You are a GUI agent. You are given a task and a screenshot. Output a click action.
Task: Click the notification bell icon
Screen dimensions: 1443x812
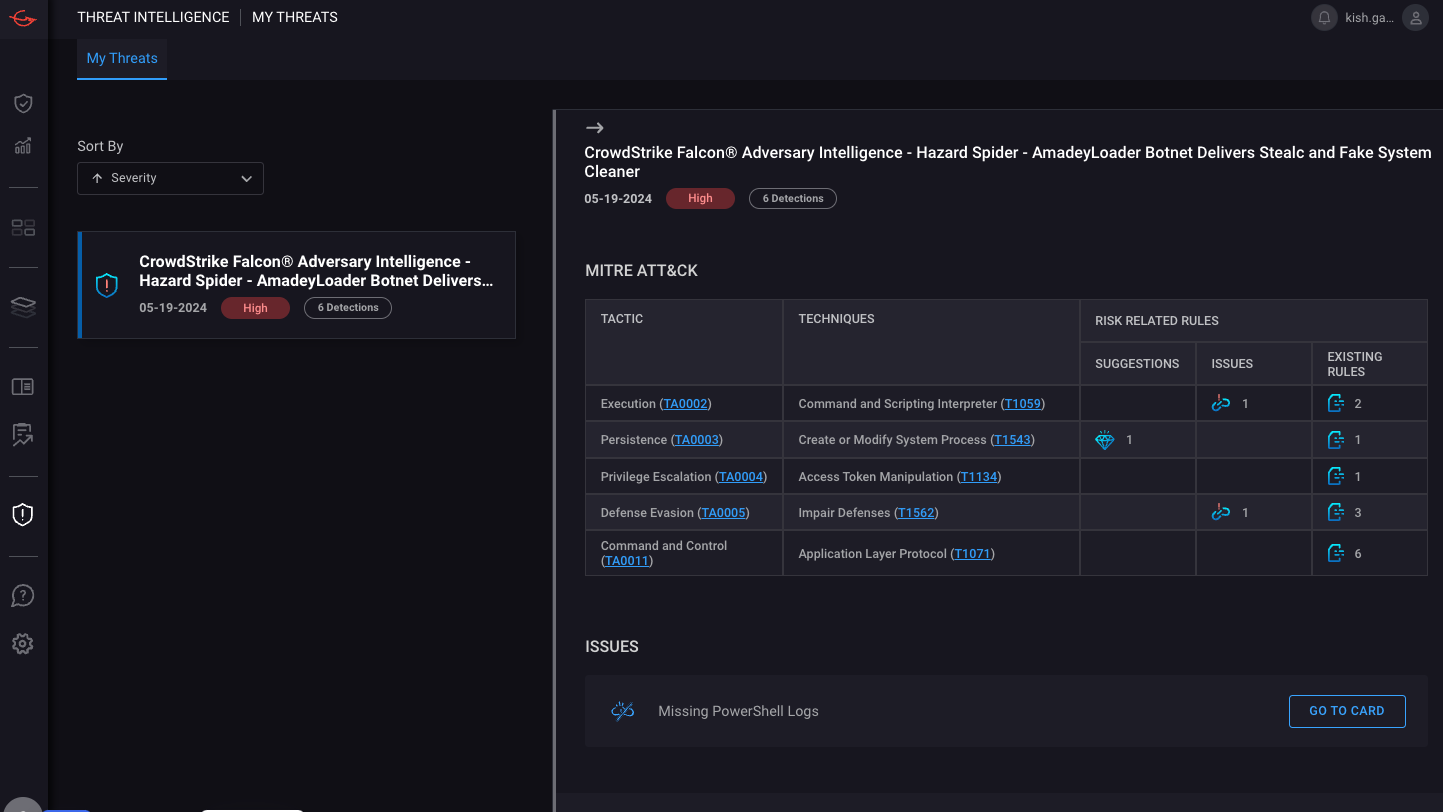1324,18
